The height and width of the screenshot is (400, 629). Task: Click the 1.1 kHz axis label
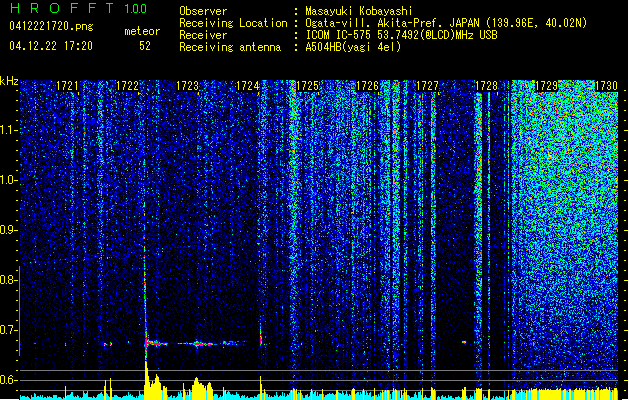click(x=8, y=130)
